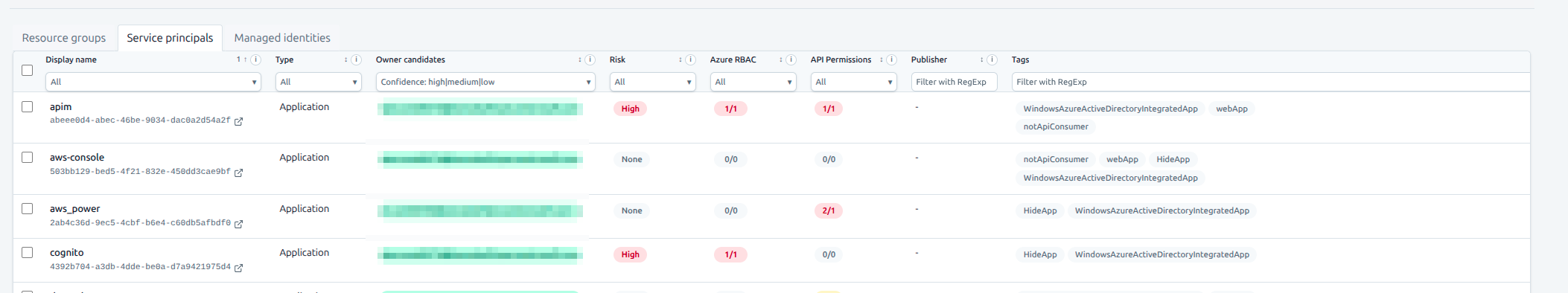Open the aws-console external link icon

tap(238, 173)
